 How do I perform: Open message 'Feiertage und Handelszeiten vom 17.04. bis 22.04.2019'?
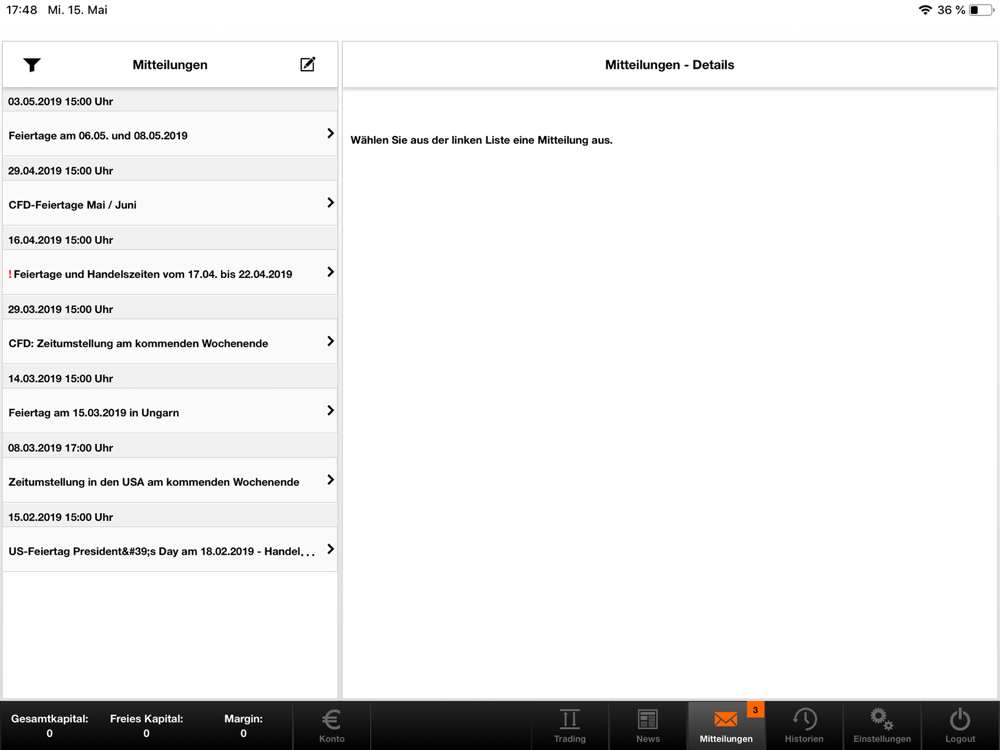pyautogui.click(x=170, y=273)
